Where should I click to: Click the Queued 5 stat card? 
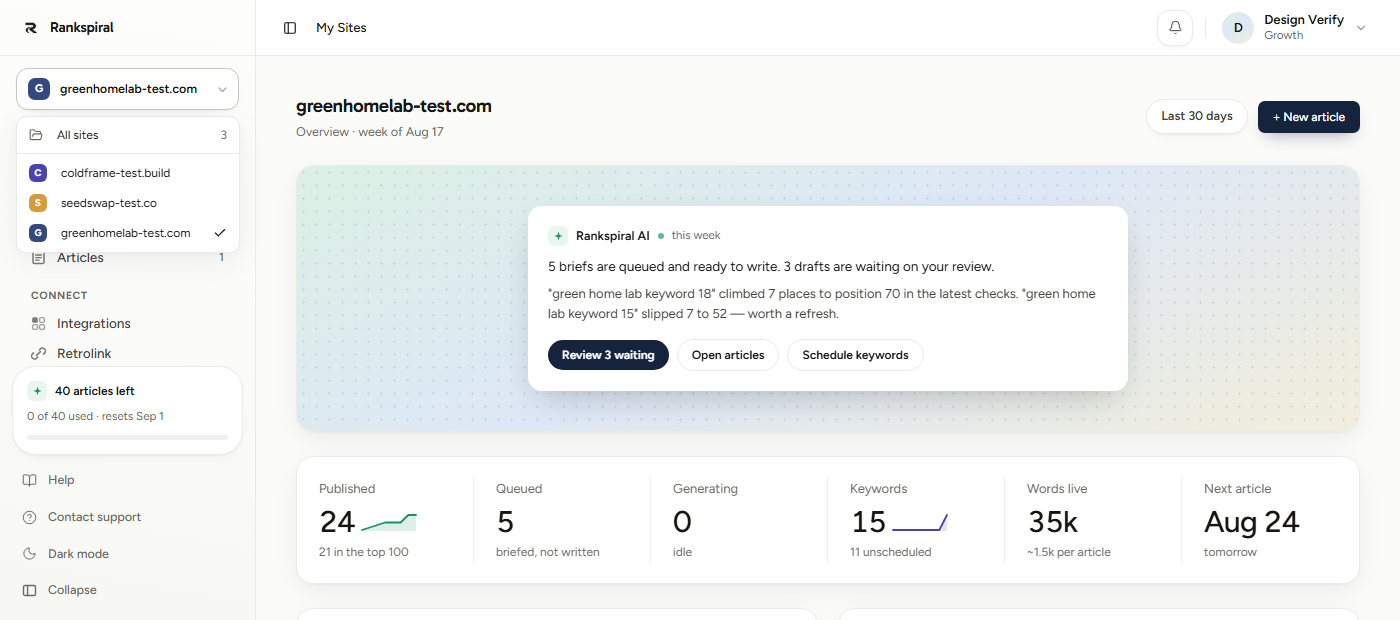pyautogui.click(x=562, y=520)
